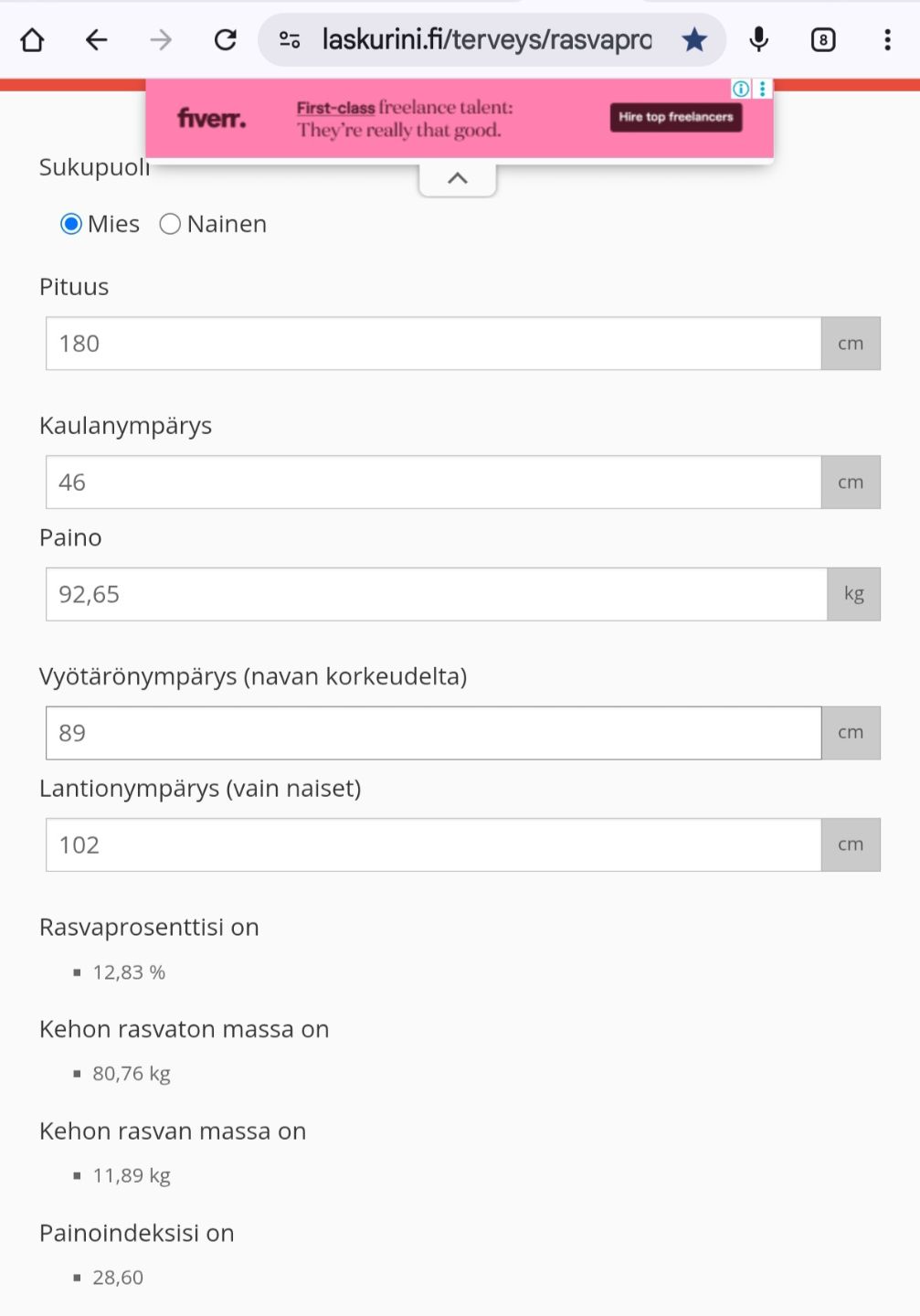Go back to the previous page
The image size is (920, 1316).
coord(96,40)
